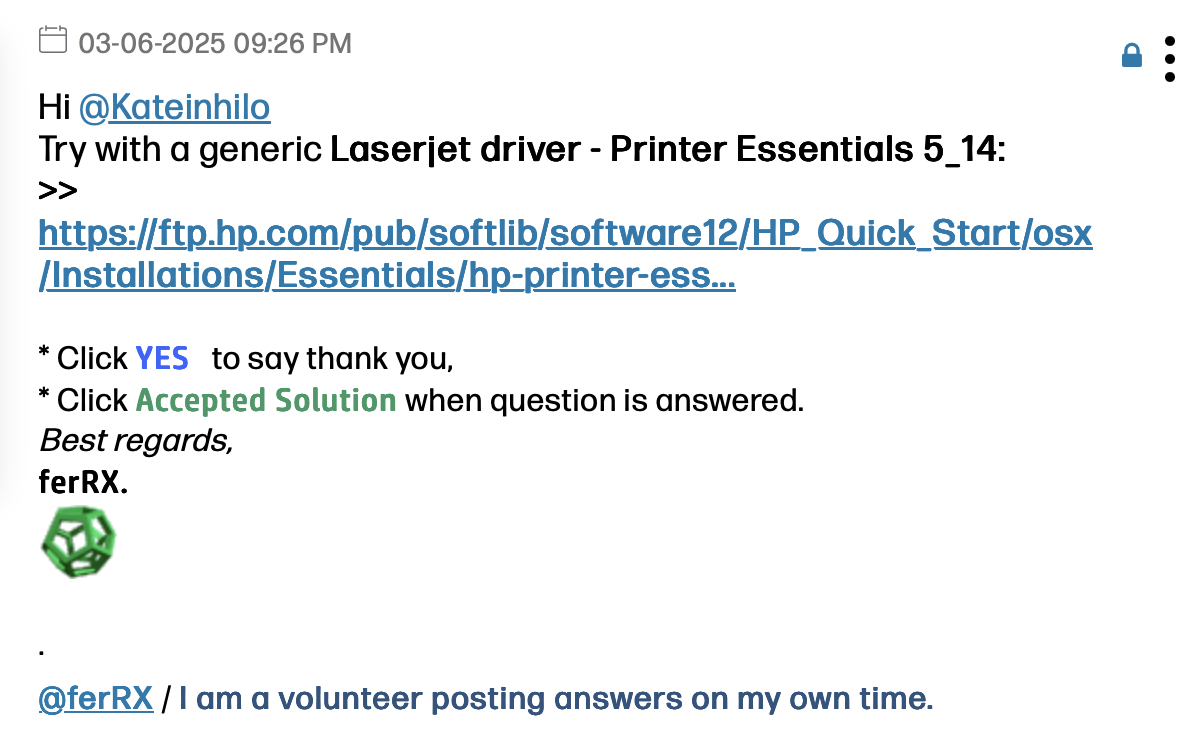Open the three-dot post options menu

[x=1170, y=59]
